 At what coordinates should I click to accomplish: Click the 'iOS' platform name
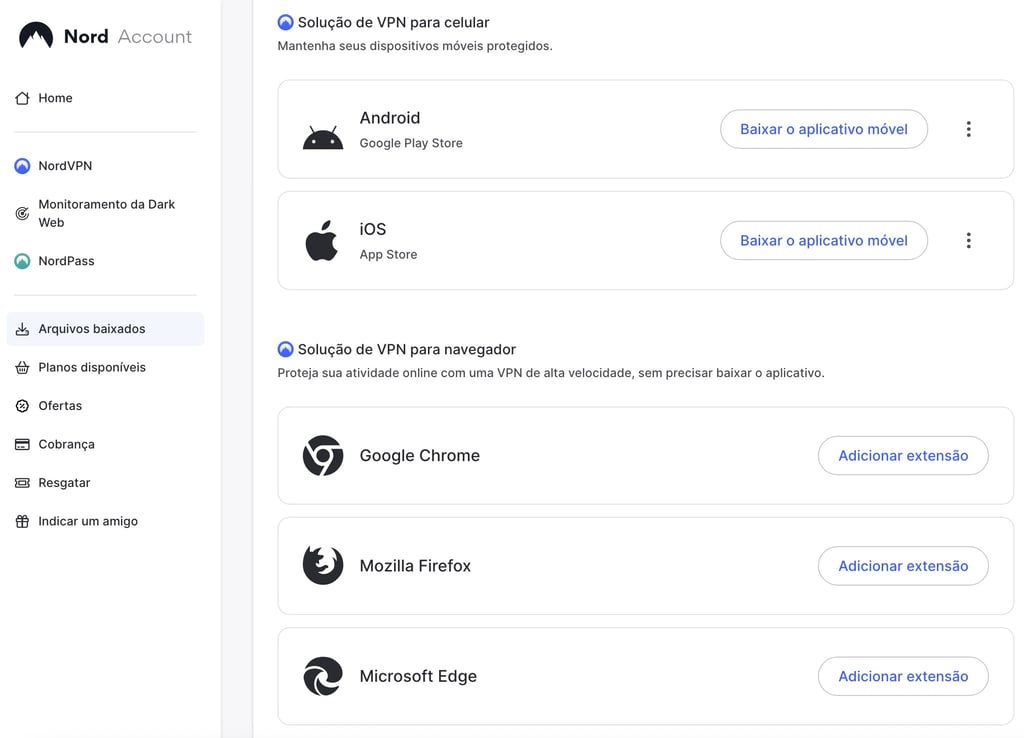[373, 229]
